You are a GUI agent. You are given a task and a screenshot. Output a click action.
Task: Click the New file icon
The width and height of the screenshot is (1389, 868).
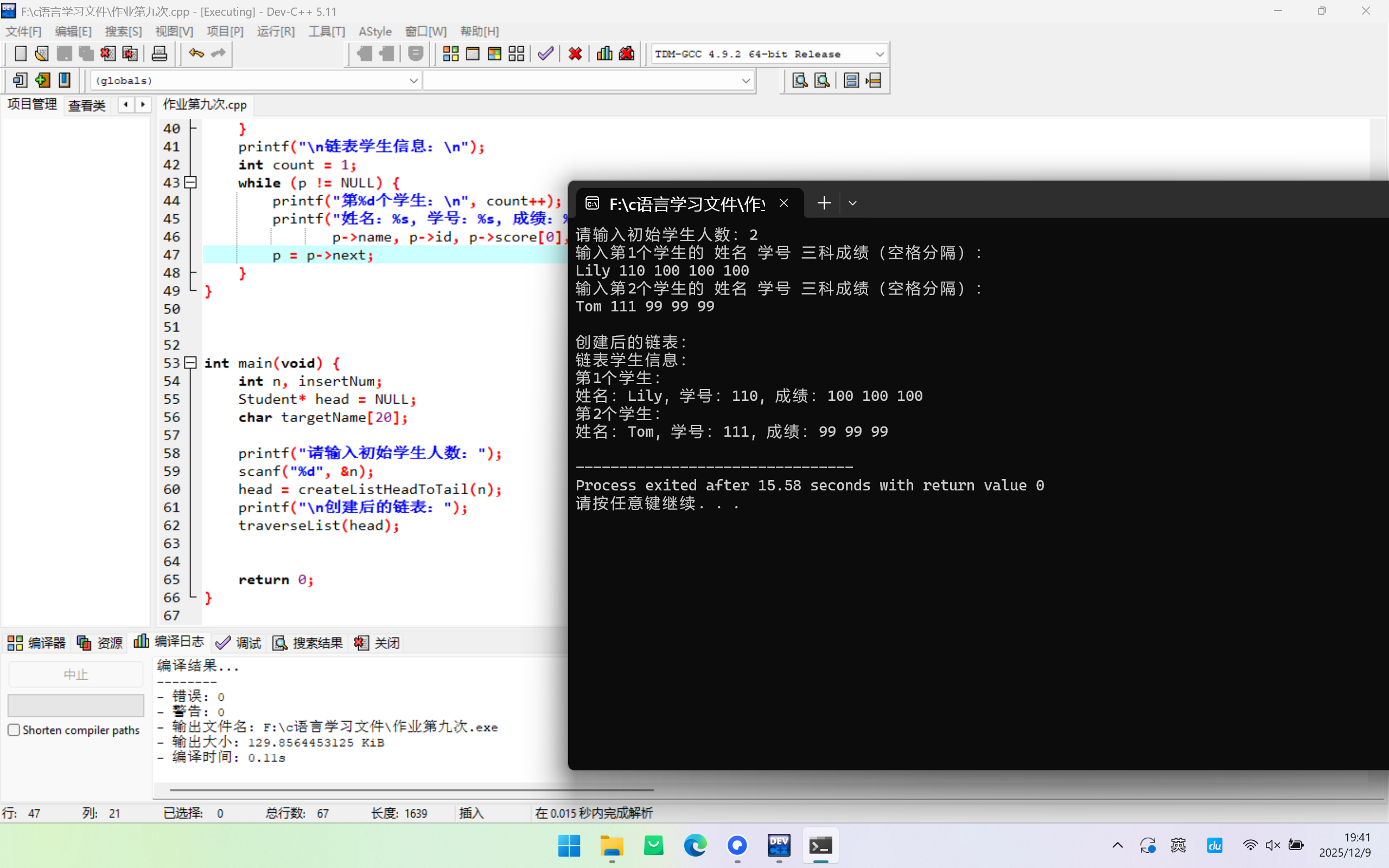20,54
